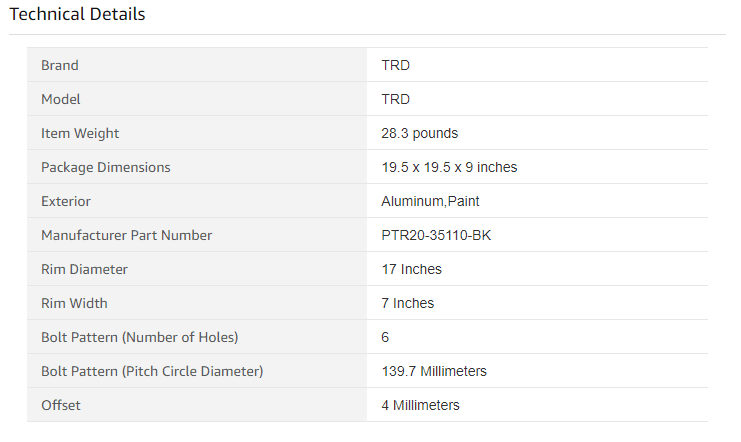
Task: Click the TRD brand value
Action: point(396,65)
